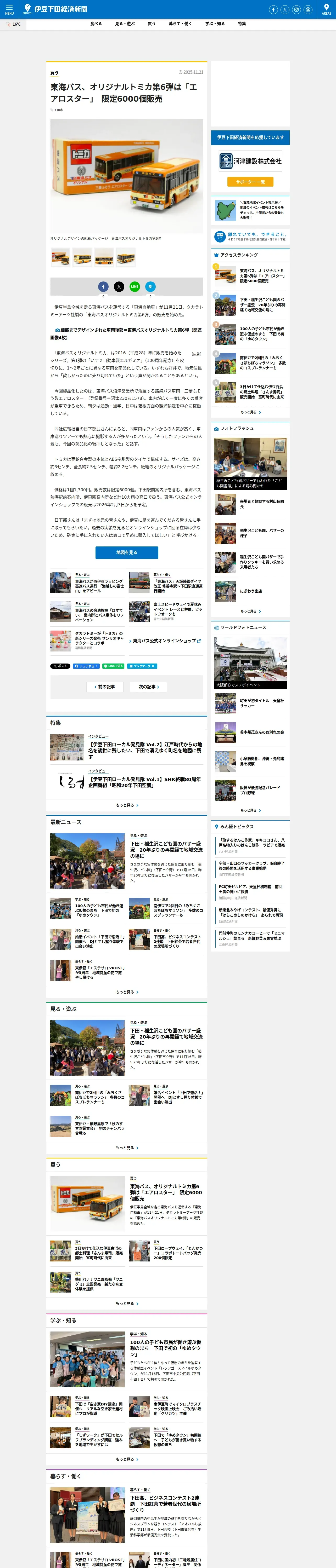
Task: Open the Facebook icon in the header
Action: click(273, 10)
